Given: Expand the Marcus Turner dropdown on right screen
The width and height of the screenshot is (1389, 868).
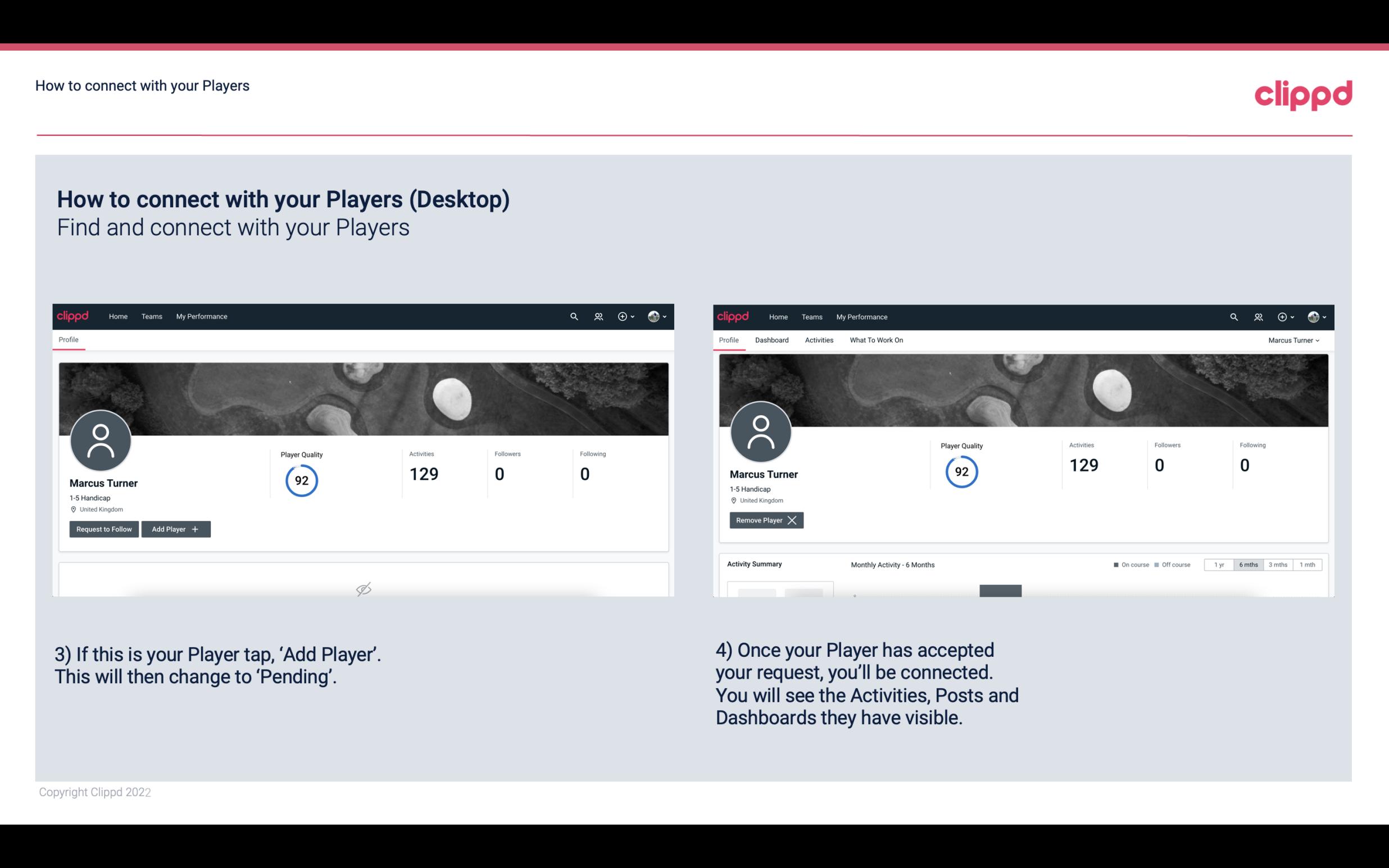Looking at the screenshot, I should (x=1294, y=340).
